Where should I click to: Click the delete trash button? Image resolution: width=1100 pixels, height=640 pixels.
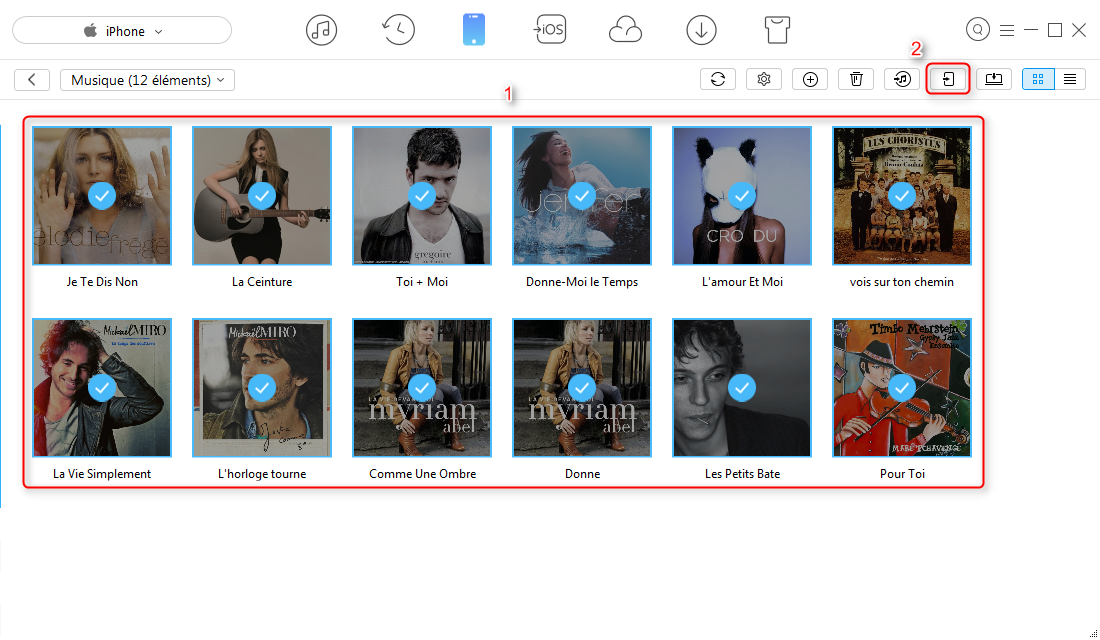(x=856, y=79)
